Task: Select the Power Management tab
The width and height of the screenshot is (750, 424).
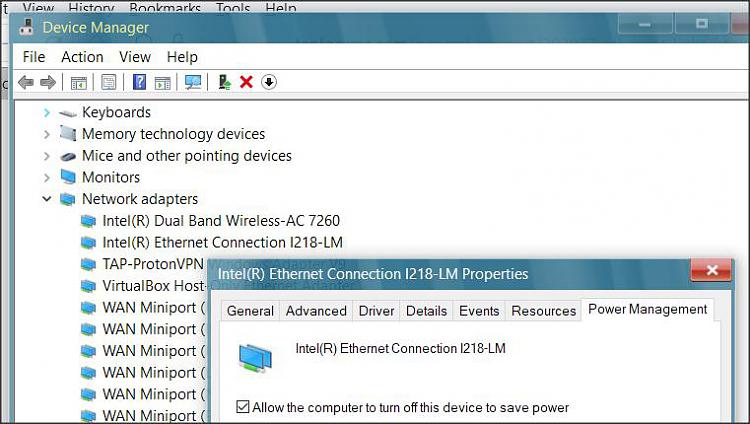Action: [648, 310]
